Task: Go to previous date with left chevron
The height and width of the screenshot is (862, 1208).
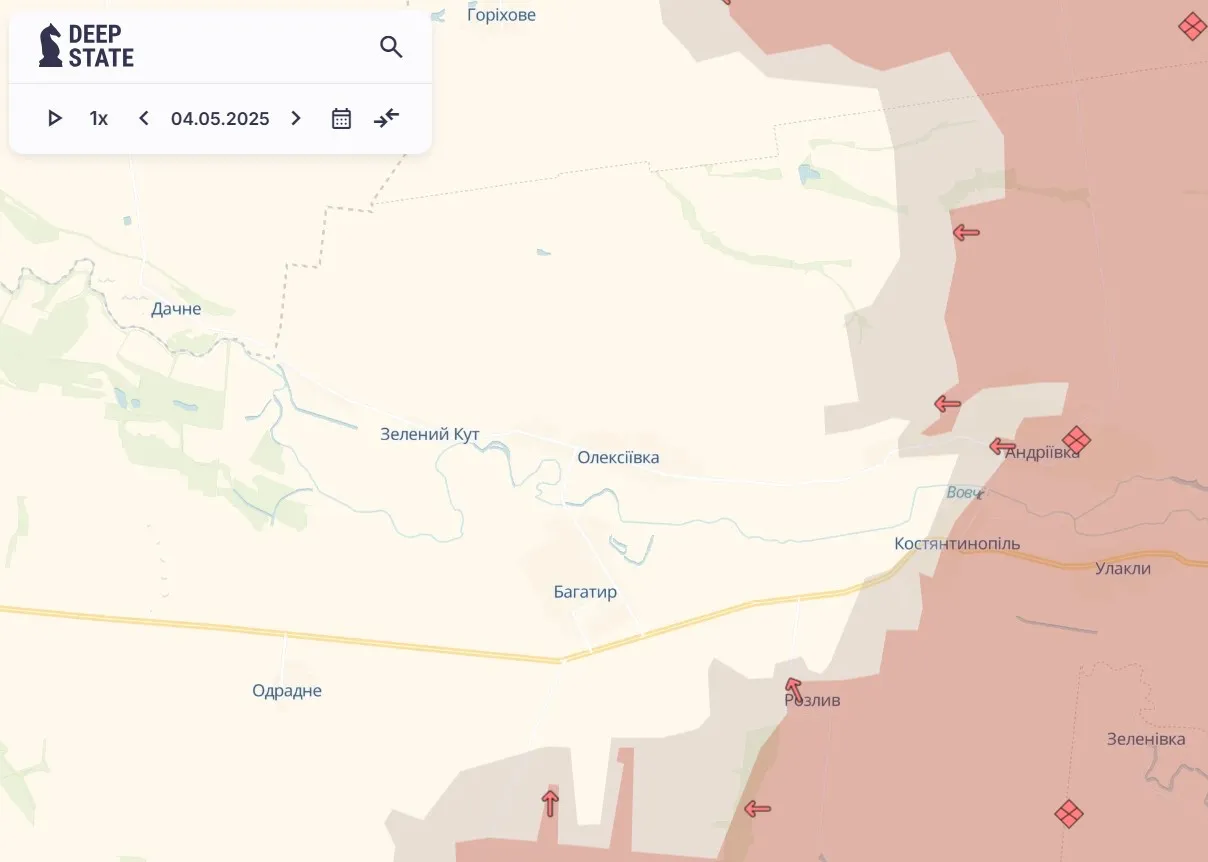Action: pos(144,118)
